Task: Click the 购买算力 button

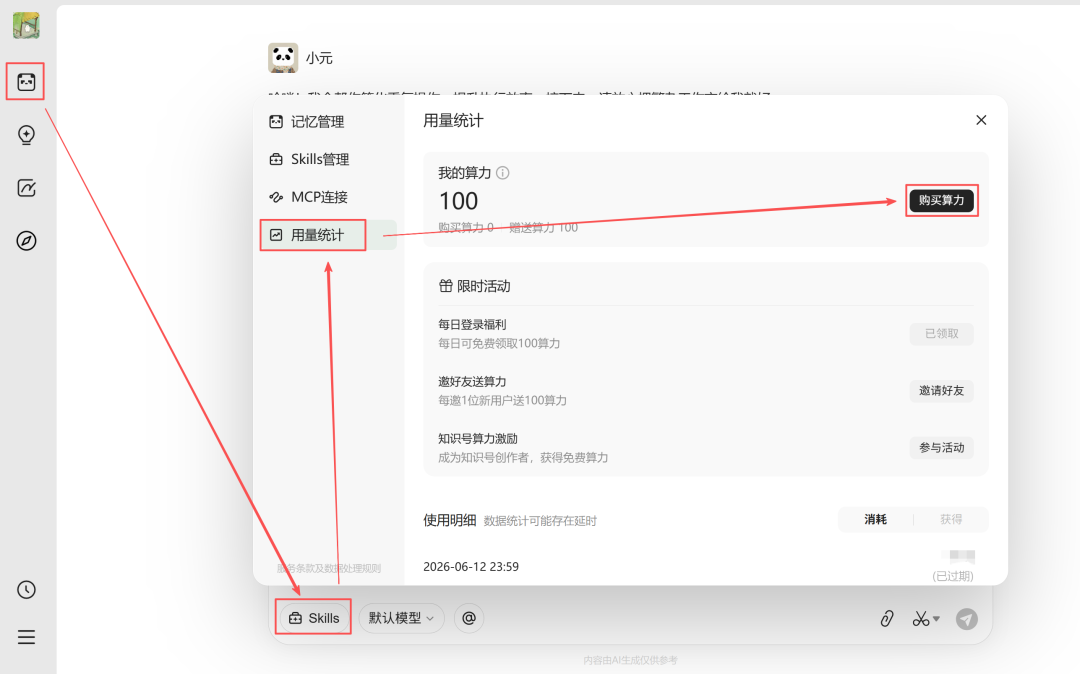Action: pos(942,200)
